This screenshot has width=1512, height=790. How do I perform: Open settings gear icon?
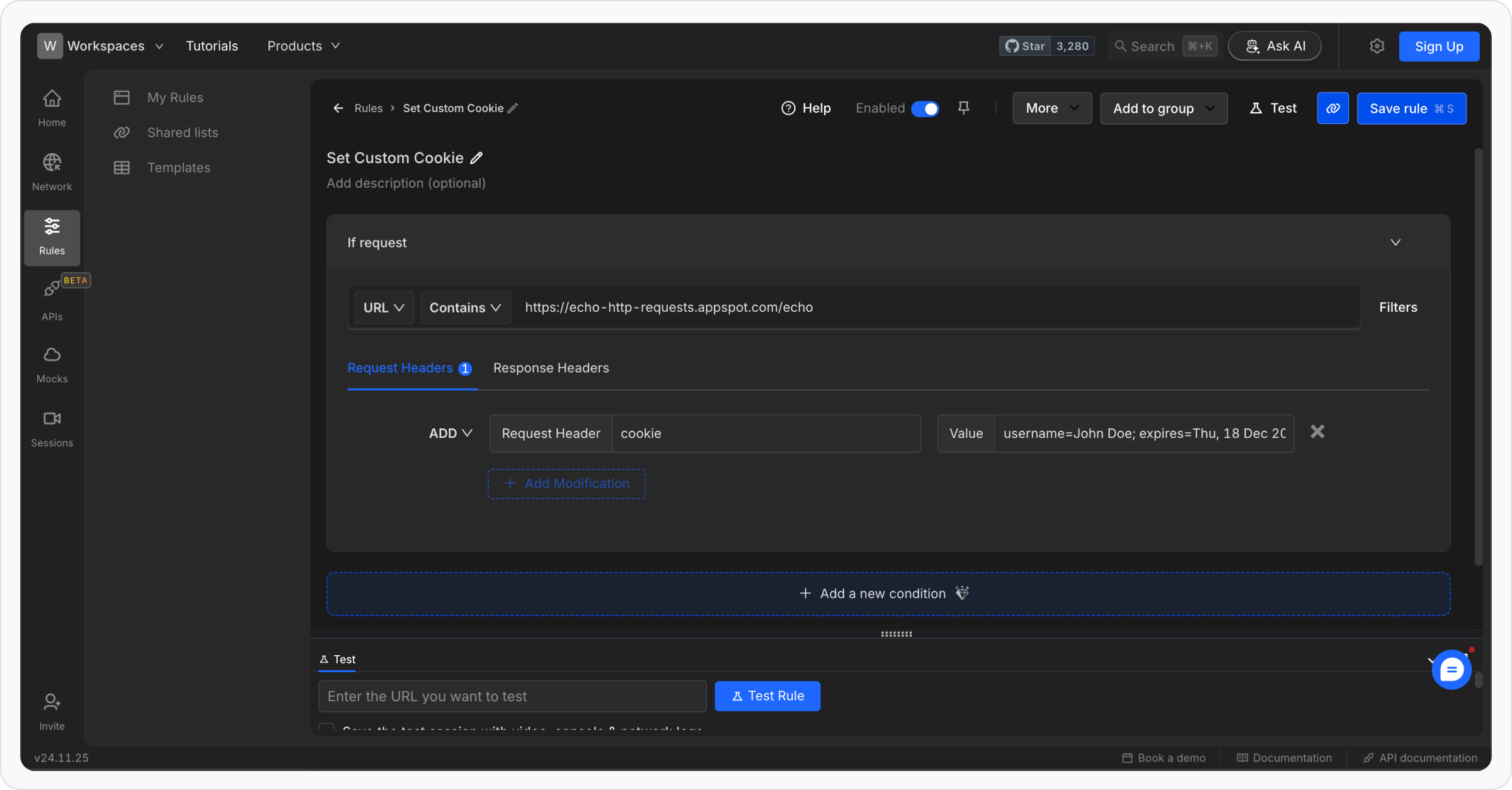(x=1377, y=46)
